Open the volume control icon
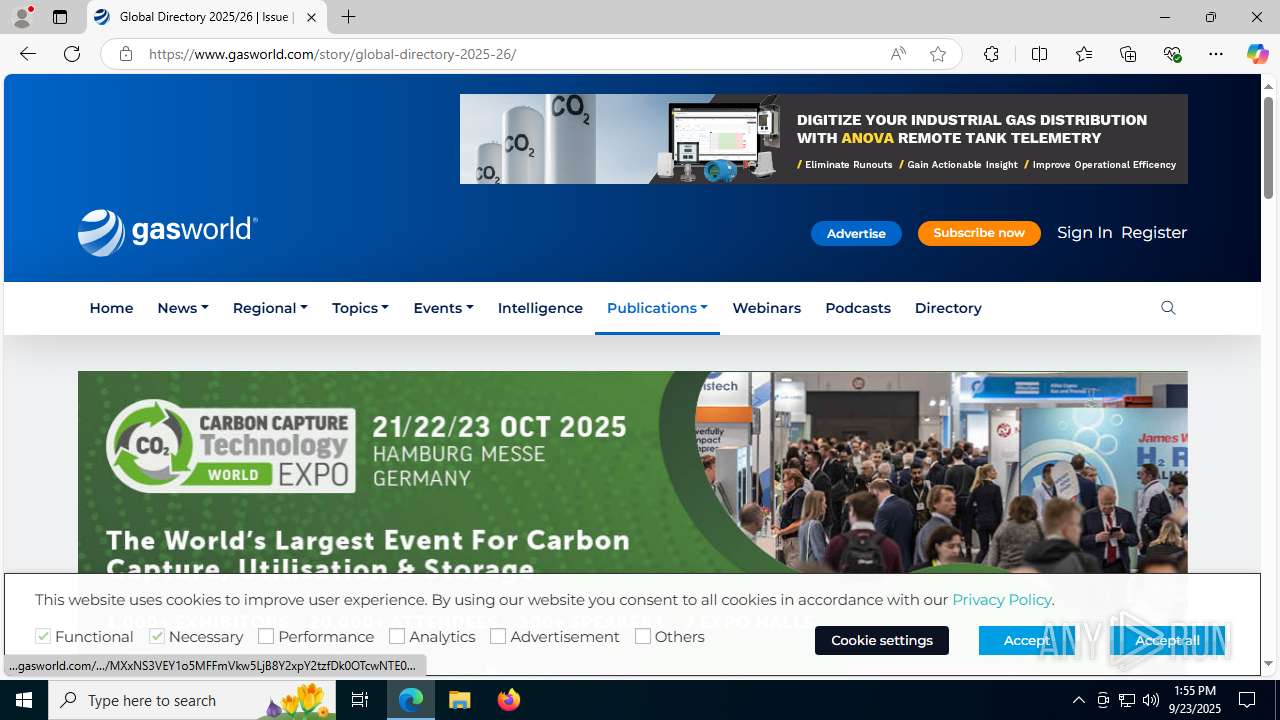The width and height of the screenshot is (1280, 720). click(x=1151, y=700)
